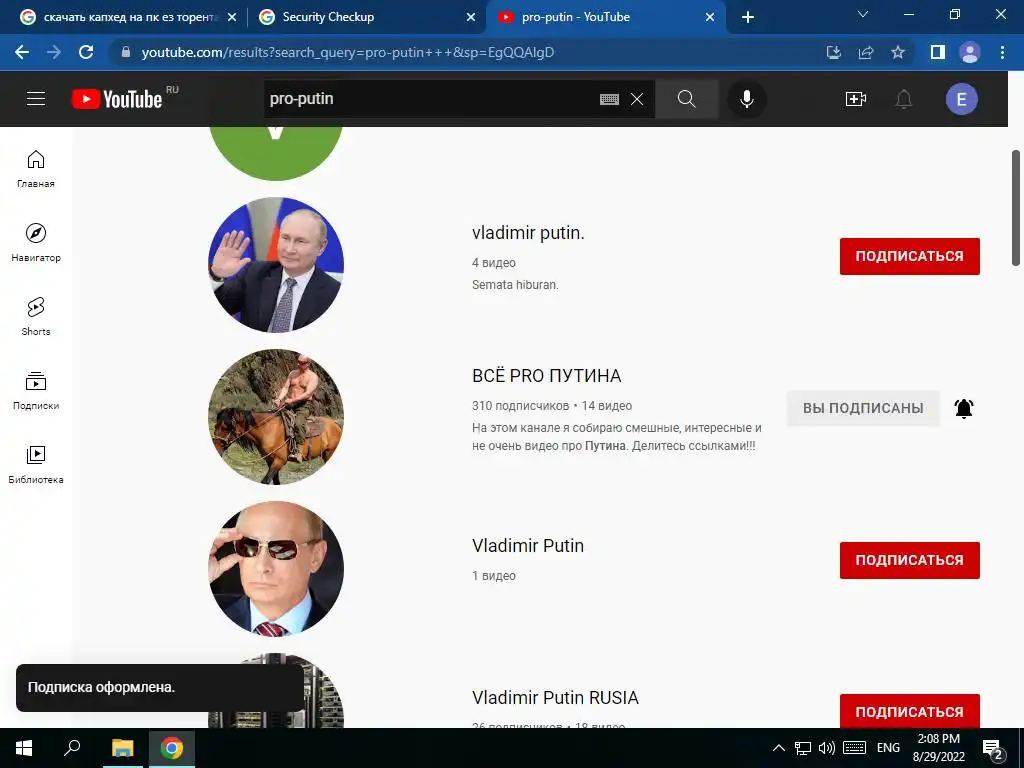Run search with the magnifier button

coord(686,99)
